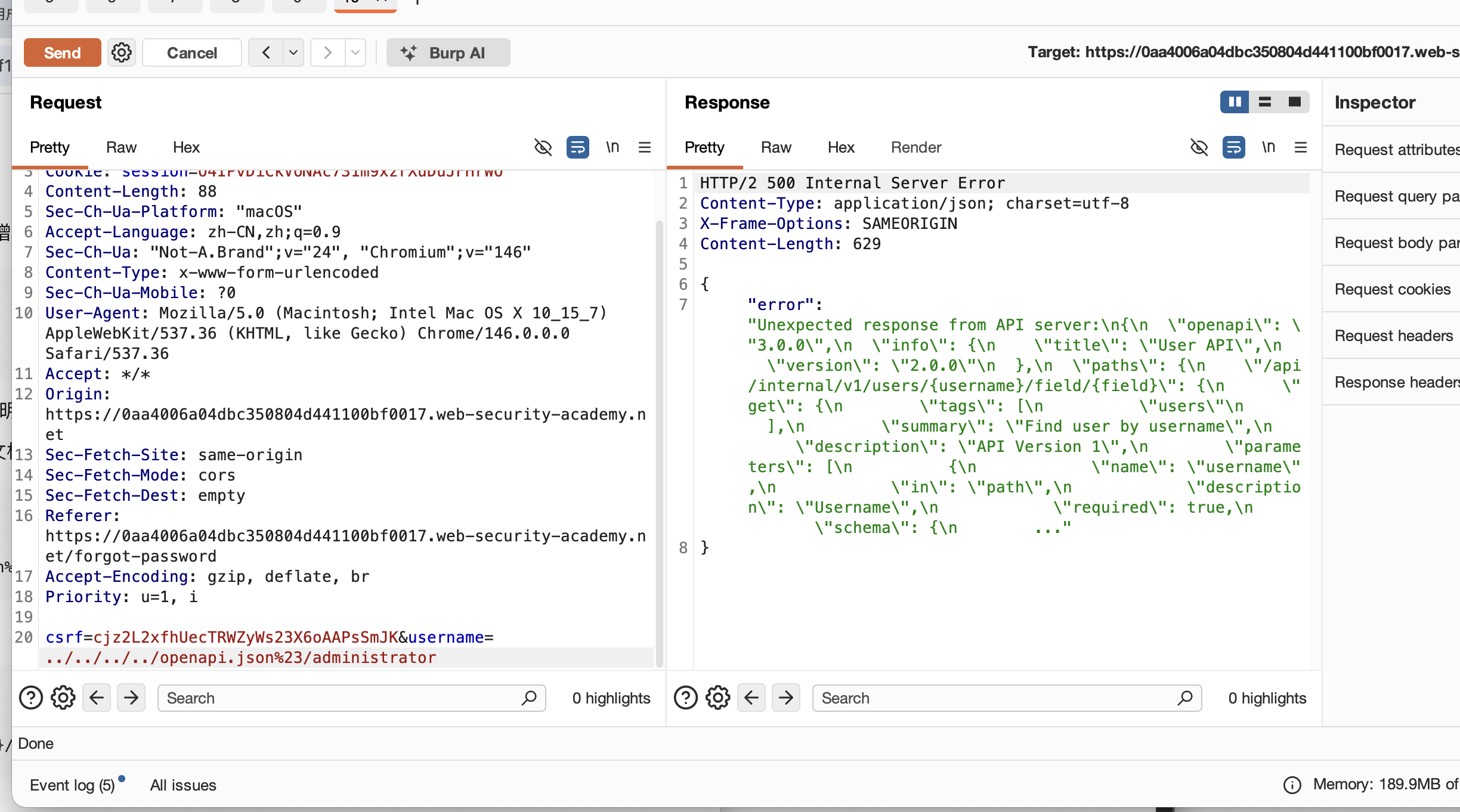The image size is (1460, 812).
Task: Go to next Response search match arrow
Action: click(x=786, y=698)
